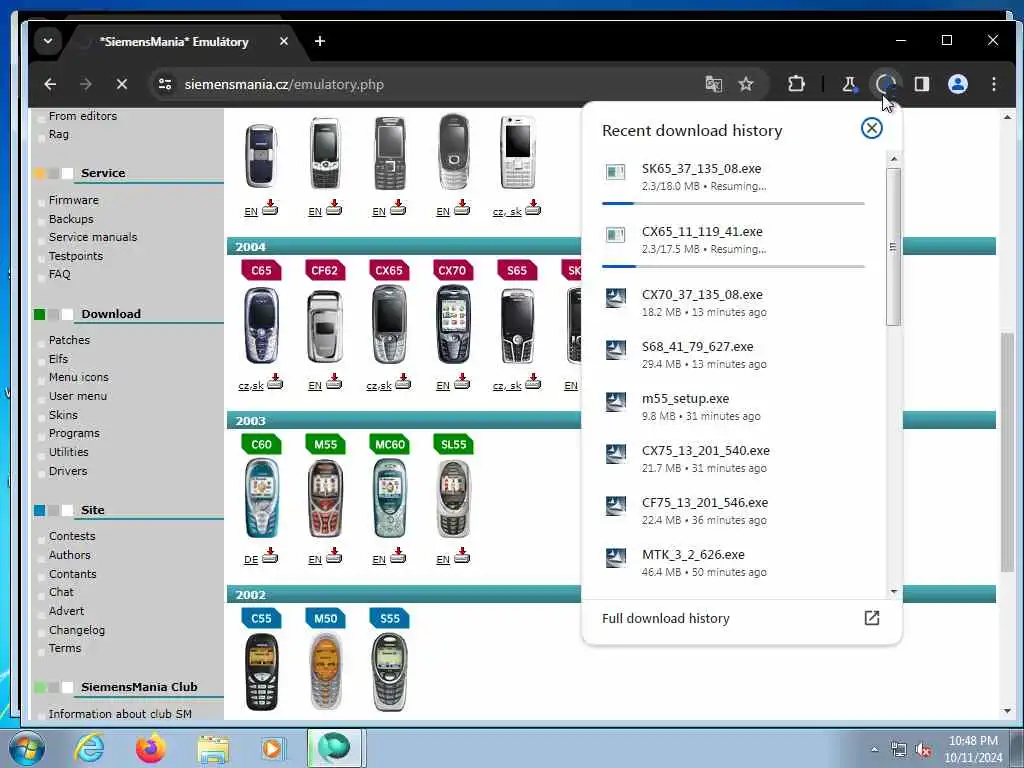The height and width of the screenshot is (768, 1024).
Task: Select the SiemensMania Emulátory tab
Action: click(174, 42)
